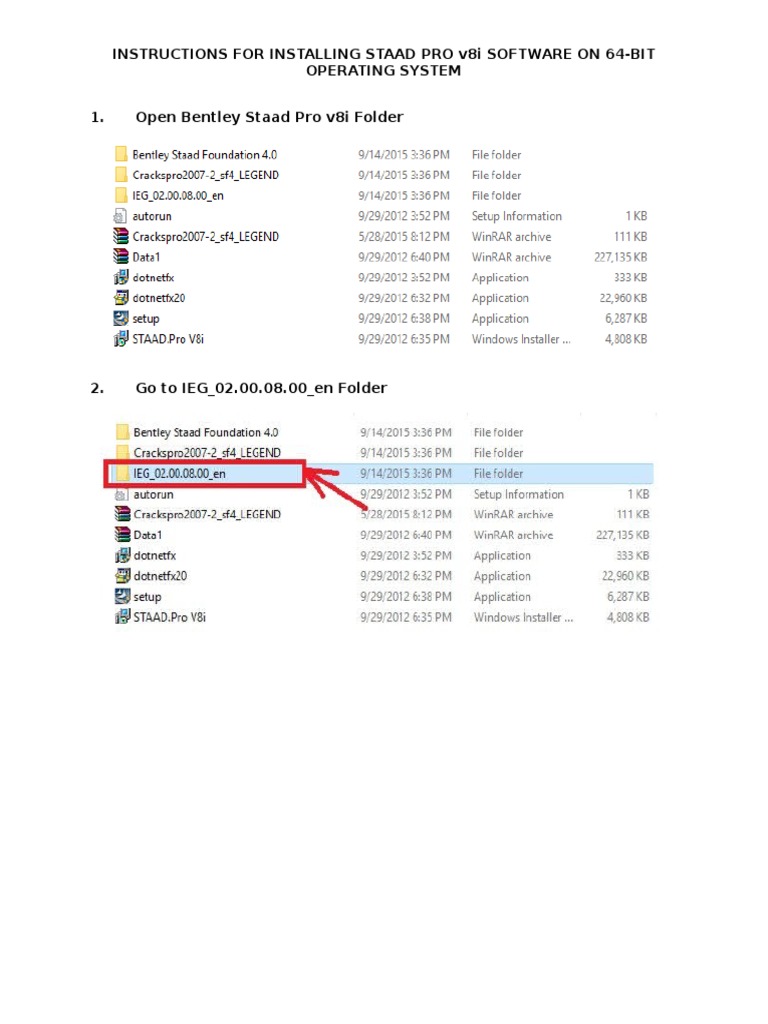Select the highlighted "IEG_02.00.08.00_en" name in step 2 list
Viewport: 768px width, 1024px height.
tap(180, 473)
